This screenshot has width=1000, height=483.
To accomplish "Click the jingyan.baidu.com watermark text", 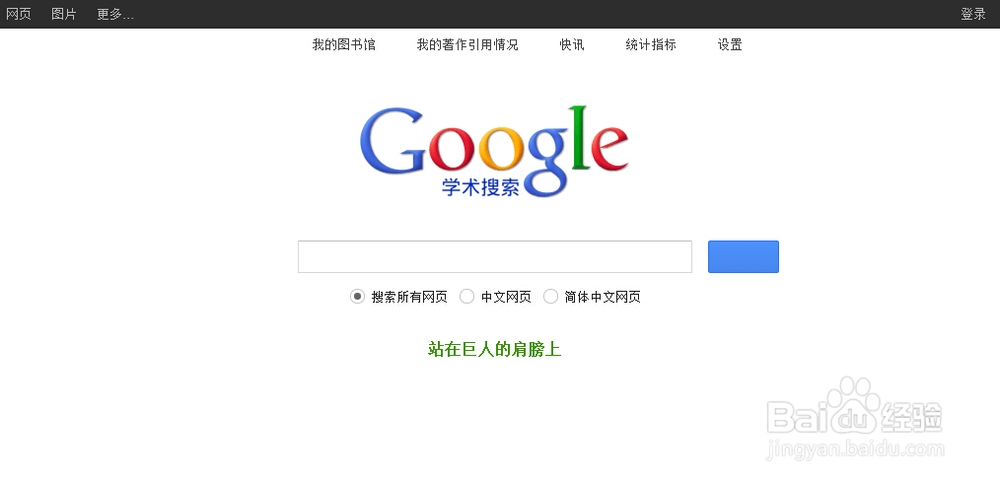I will tap(855, 449).
